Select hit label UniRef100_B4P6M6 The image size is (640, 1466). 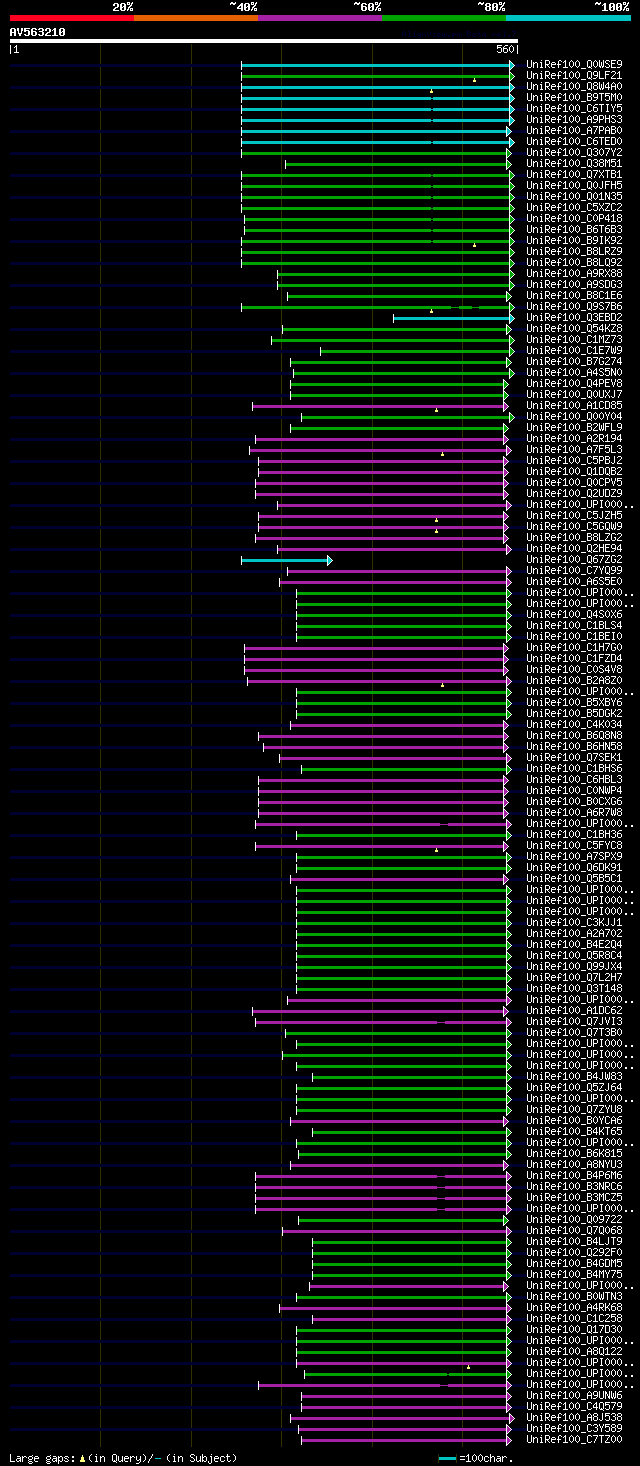(574, 1175)
